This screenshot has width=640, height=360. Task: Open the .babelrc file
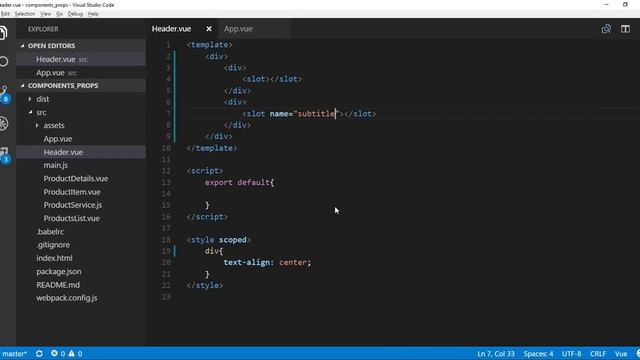(81, 231)
